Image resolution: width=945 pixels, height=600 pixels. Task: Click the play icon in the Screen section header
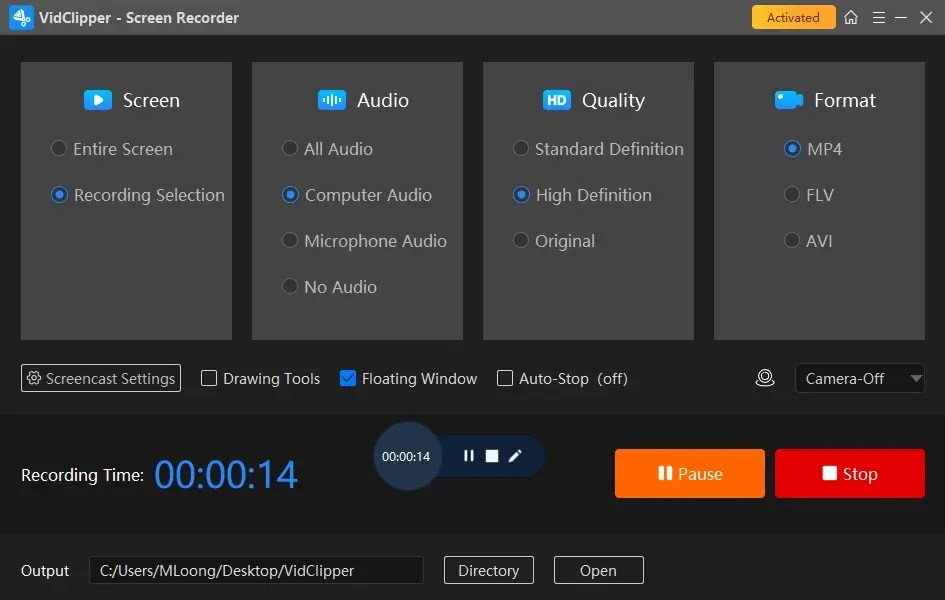(x=97, y=100)
